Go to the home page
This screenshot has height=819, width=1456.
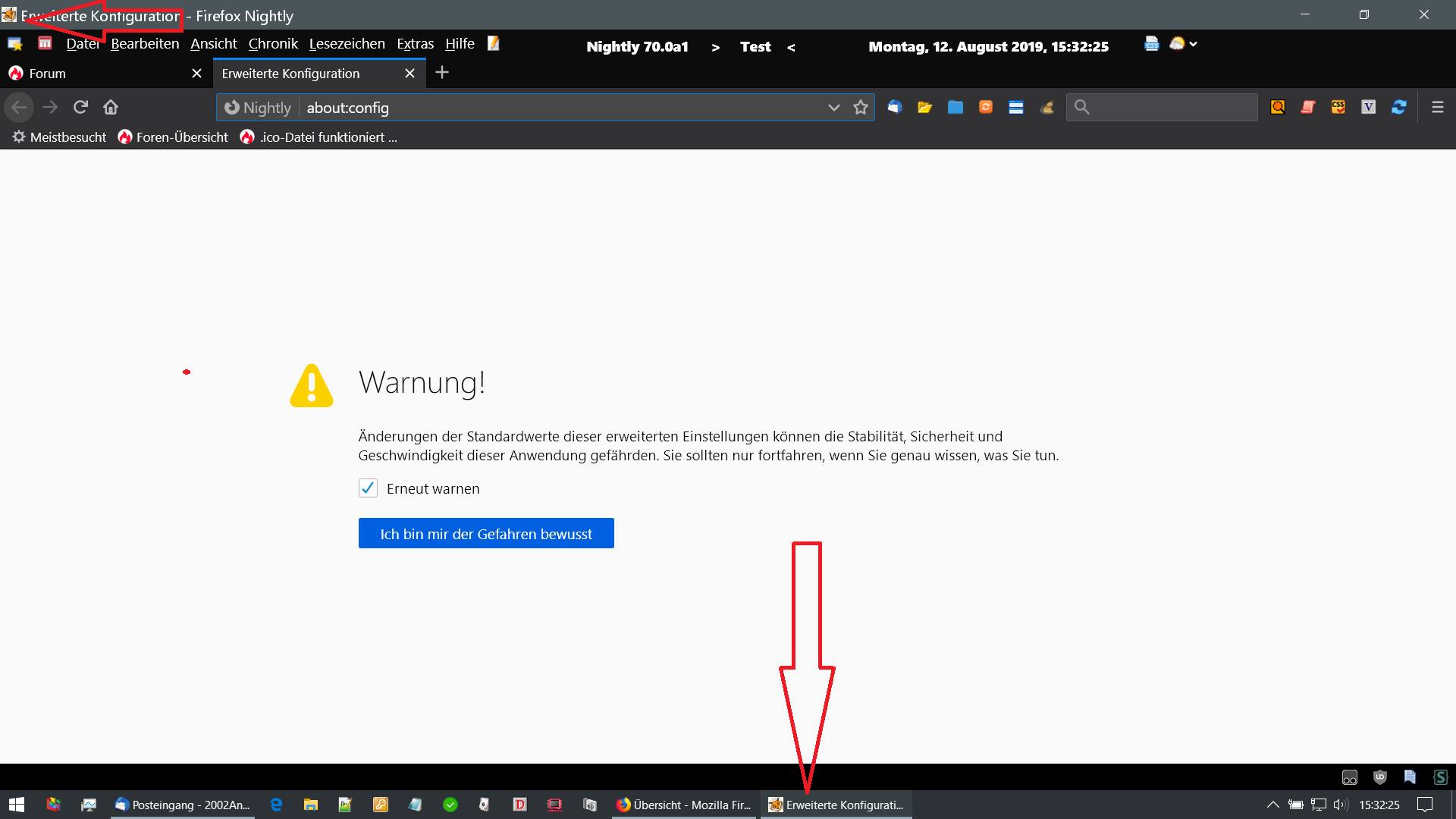click(111, 107)
